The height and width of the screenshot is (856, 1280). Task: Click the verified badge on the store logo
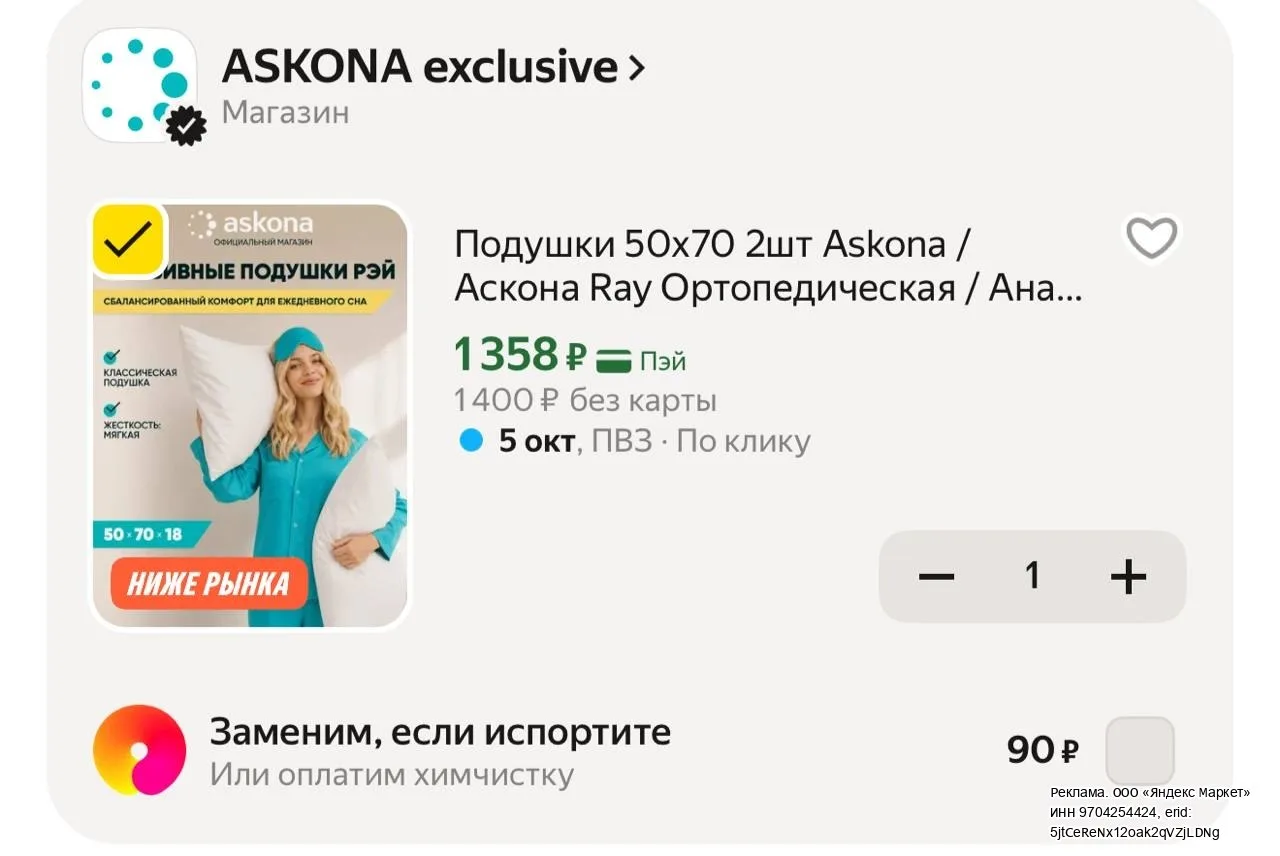click(x=185, y=125)
